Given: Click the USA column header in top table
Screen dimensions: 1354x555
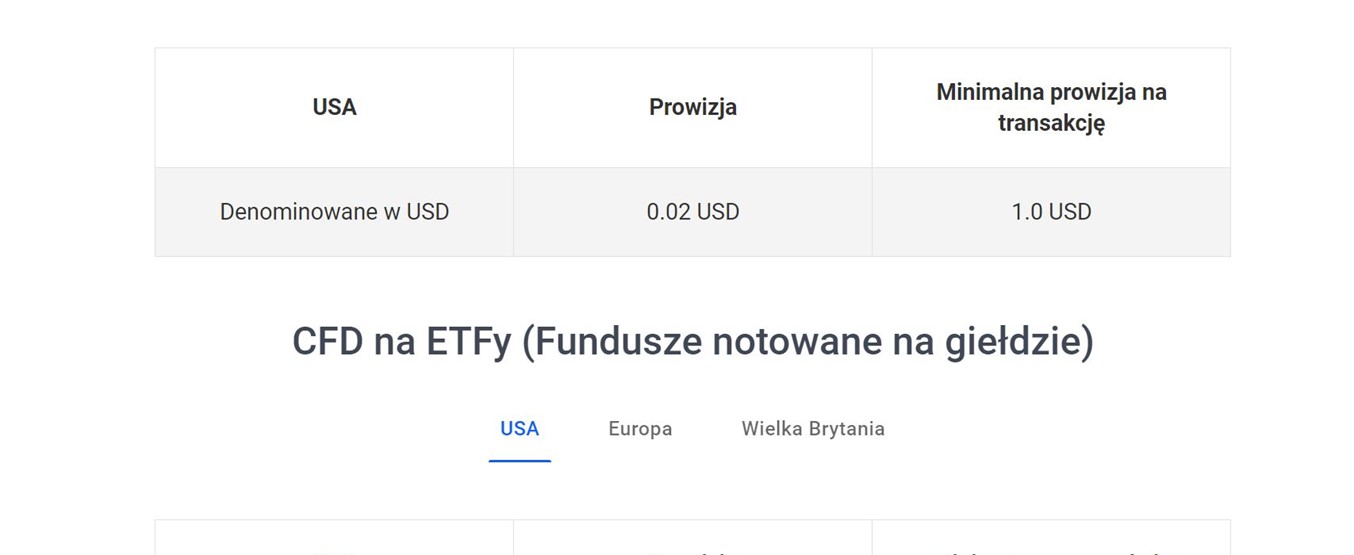Looking at the screenshot, I should coord(334,107).
